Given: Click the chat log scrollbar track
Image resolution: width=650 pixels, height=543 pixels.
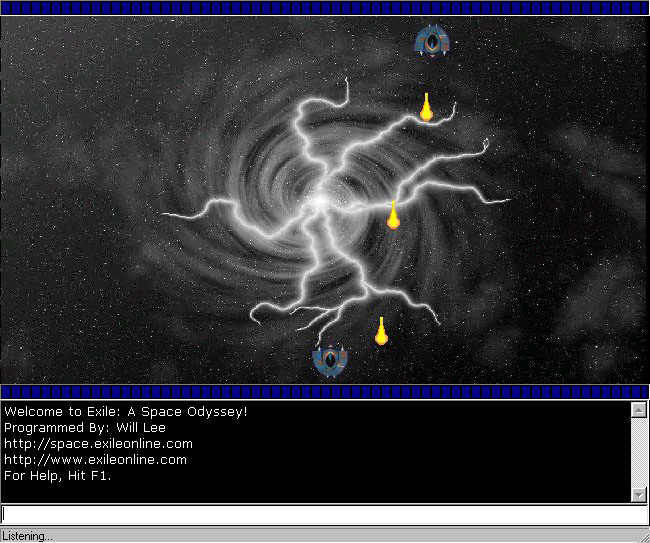Looking at the screenshot, I should tap(639, 452).
